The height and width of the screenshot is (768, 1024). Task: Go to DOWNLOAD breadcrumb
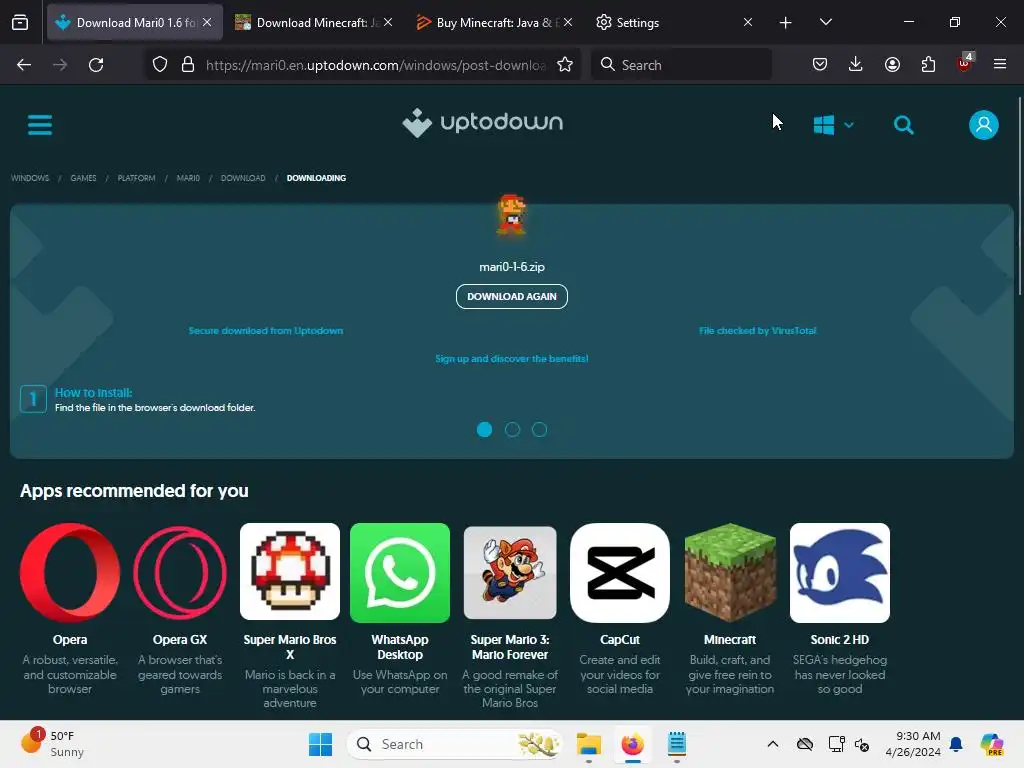tap(243, 178)
